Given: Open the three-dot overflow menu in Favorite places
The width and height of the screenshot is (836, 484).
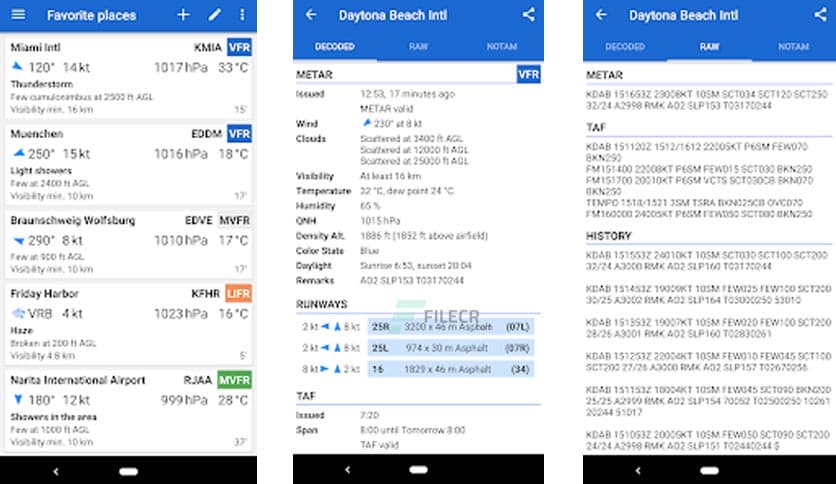Looking at the screenshot, I should [x=242, y=14].
